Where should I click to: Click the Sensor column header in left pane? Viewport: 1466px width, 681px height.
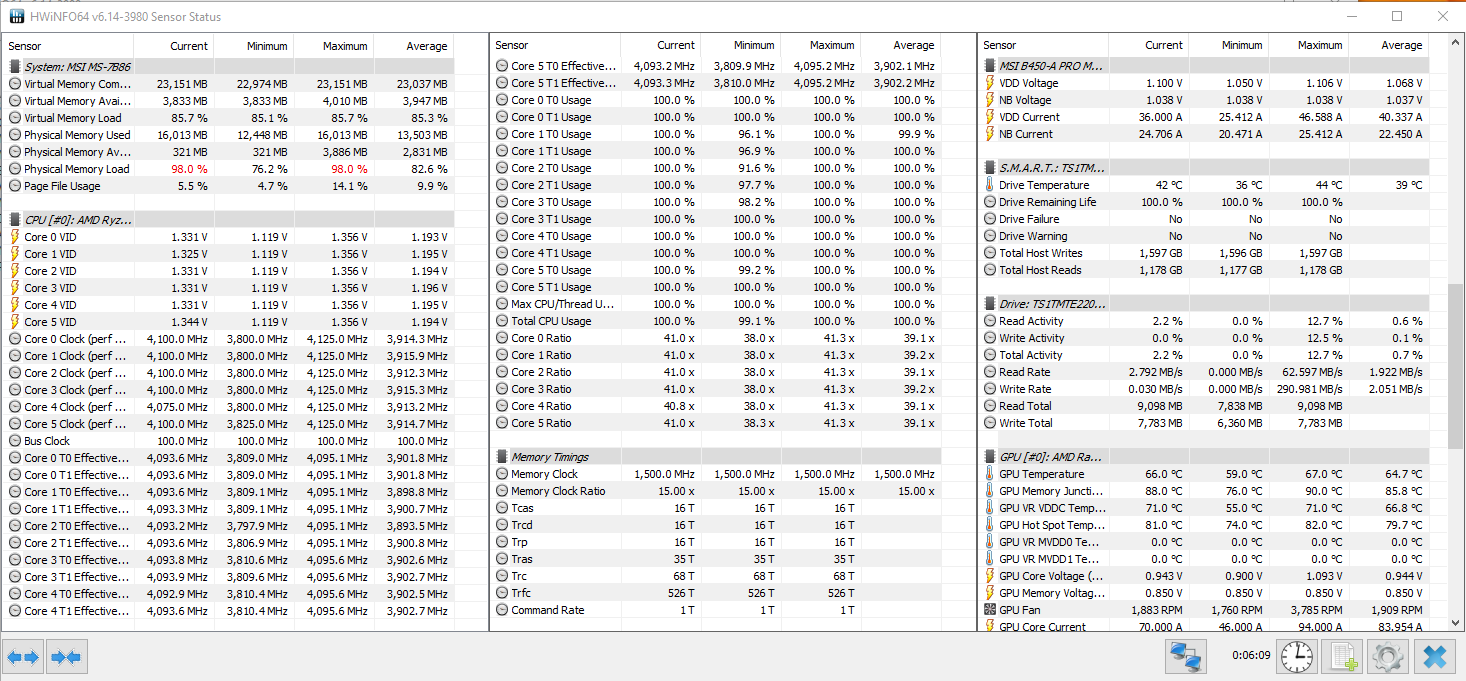[x=68, y=46]
